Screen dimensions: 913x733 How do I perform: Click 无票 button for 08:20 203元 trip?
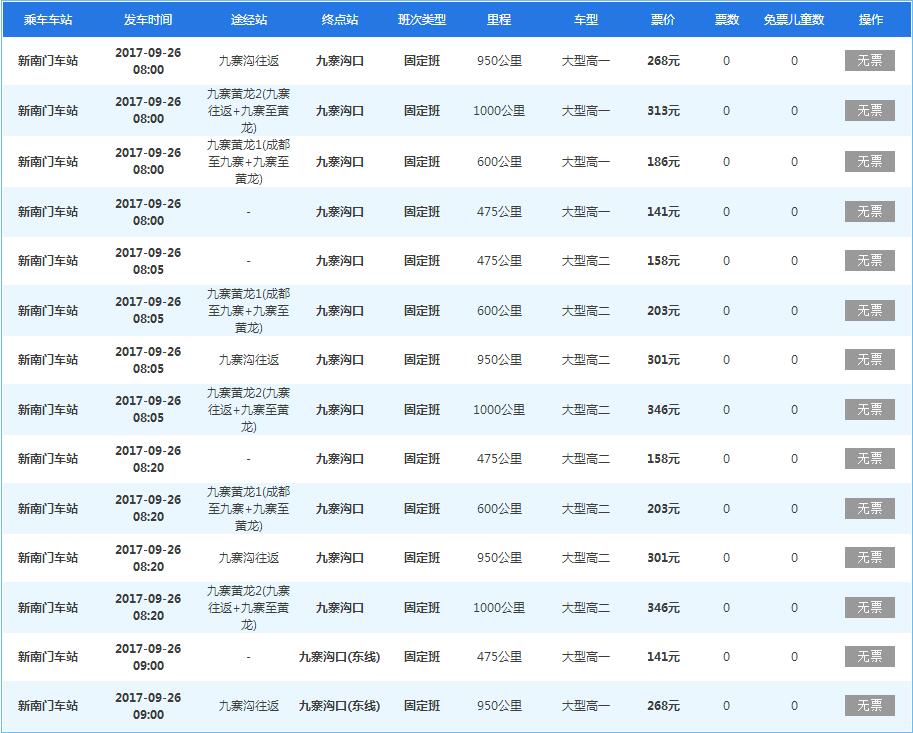tap(869, 508)
